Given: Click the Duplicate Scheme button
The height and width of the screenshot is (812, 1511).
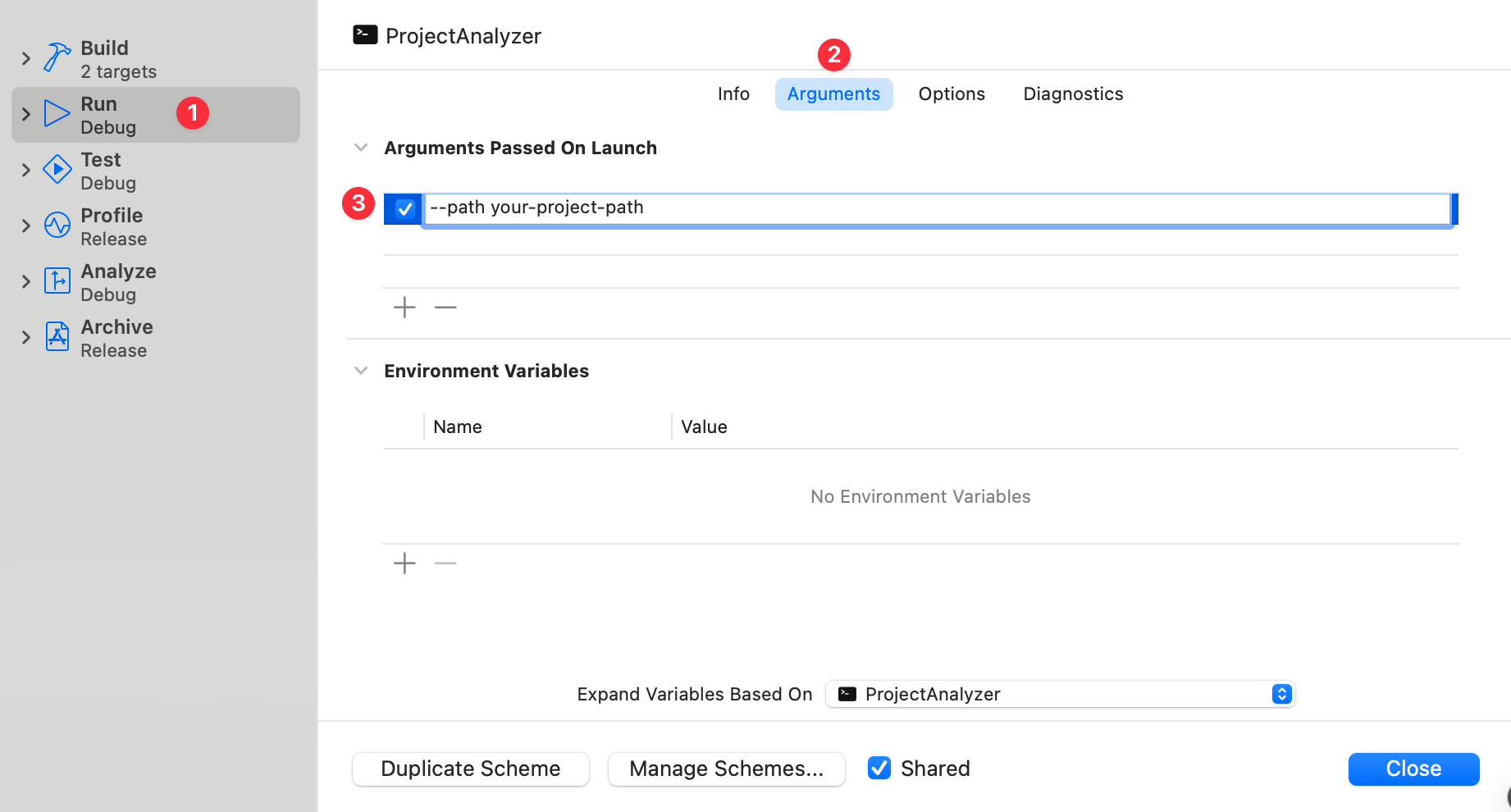Looking at the screenshot, I should 471,769.
